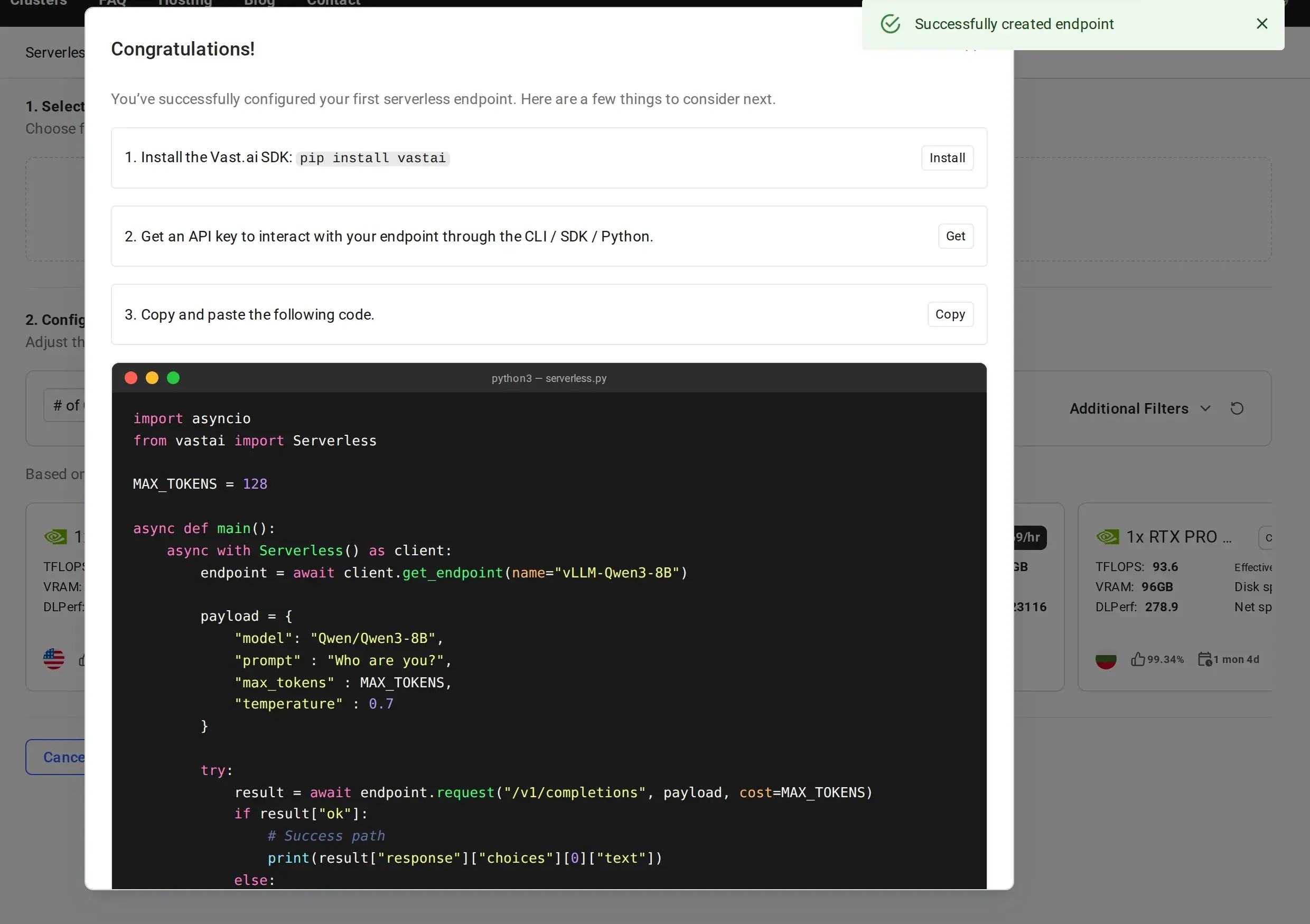
Task: Copy the serverless code snippet
Action: 950,314
